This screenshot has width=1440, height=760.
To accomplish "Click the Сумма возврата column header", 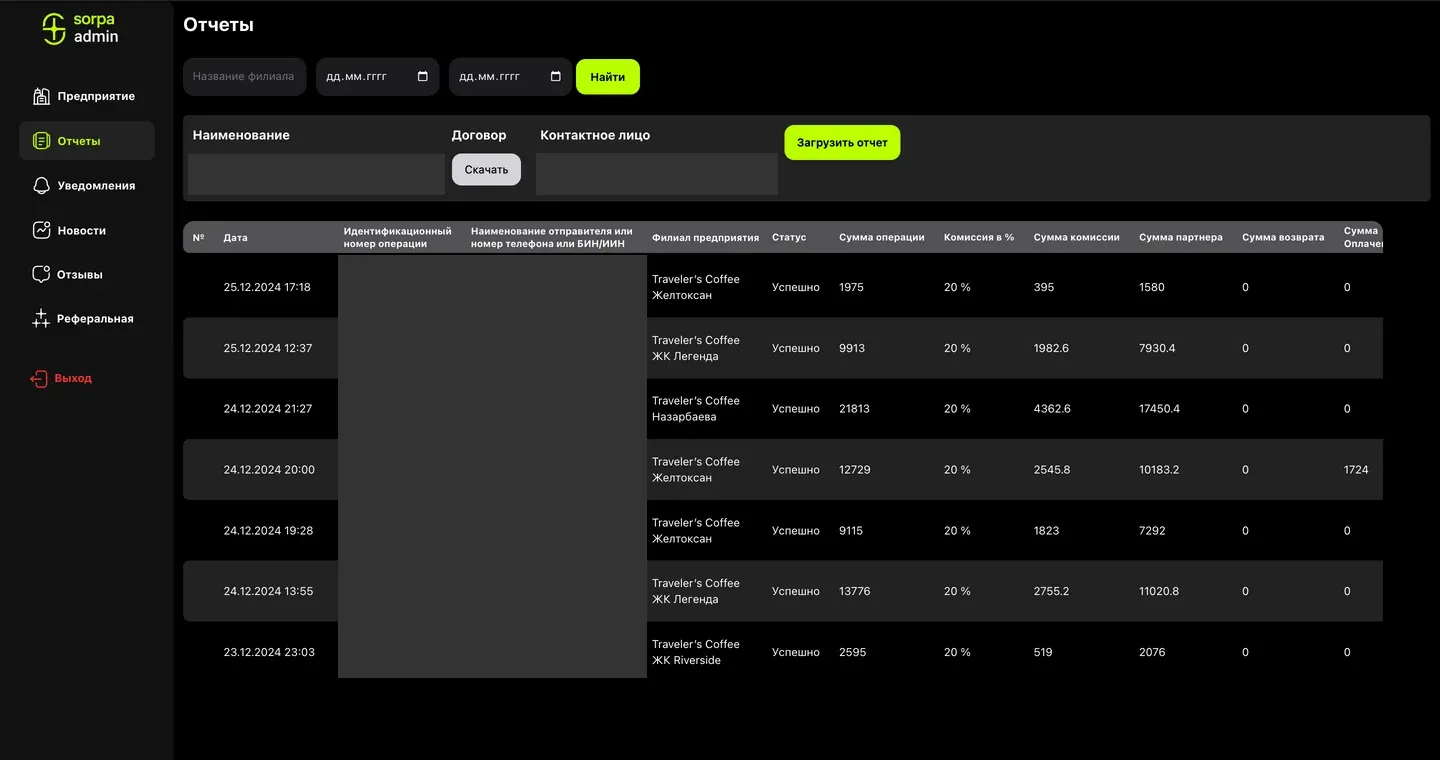I will [1283, 238].
